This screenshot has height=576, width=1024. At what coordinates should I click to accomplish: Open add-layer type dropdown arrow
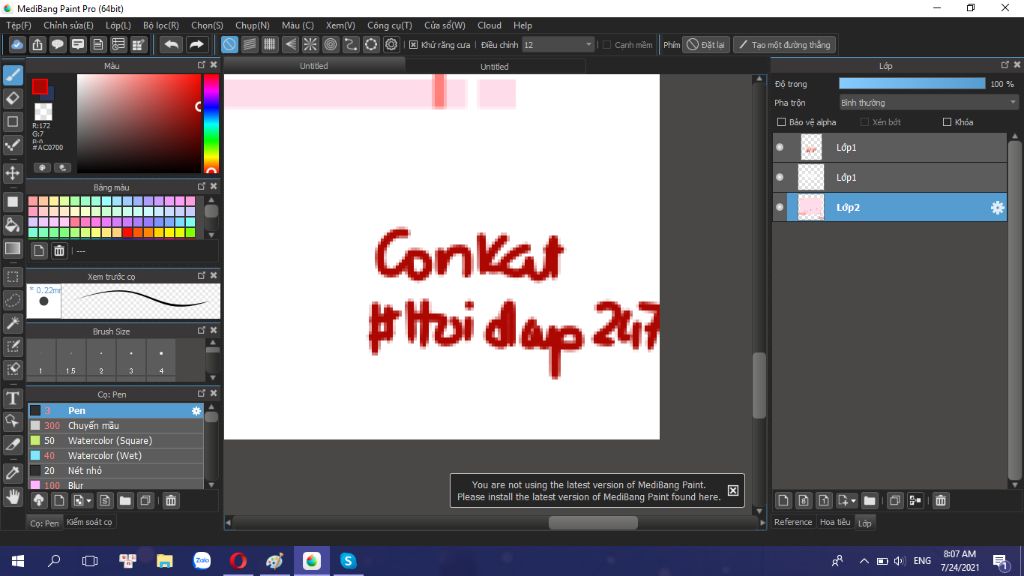(x=853, y=501)
